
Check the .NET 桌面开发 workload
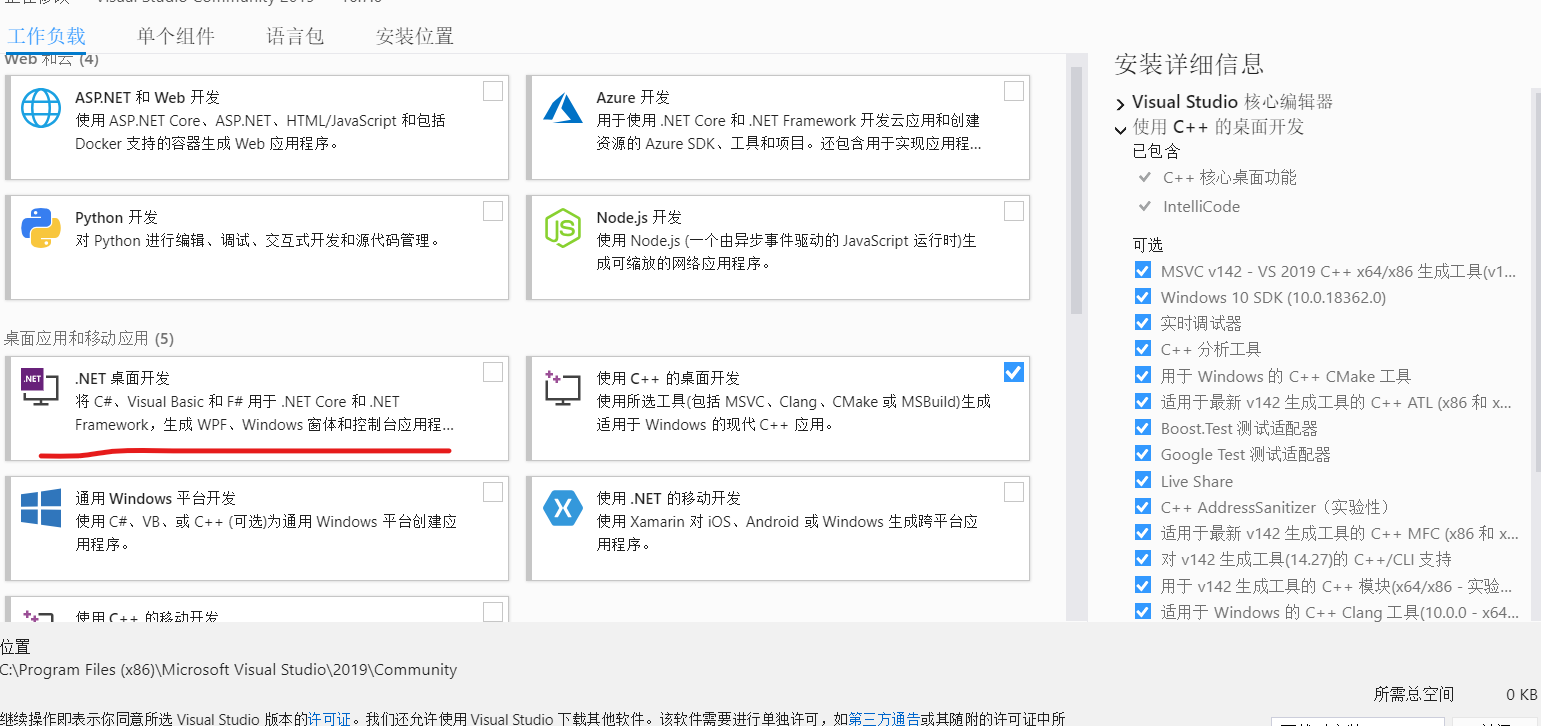tap(493, 372)
